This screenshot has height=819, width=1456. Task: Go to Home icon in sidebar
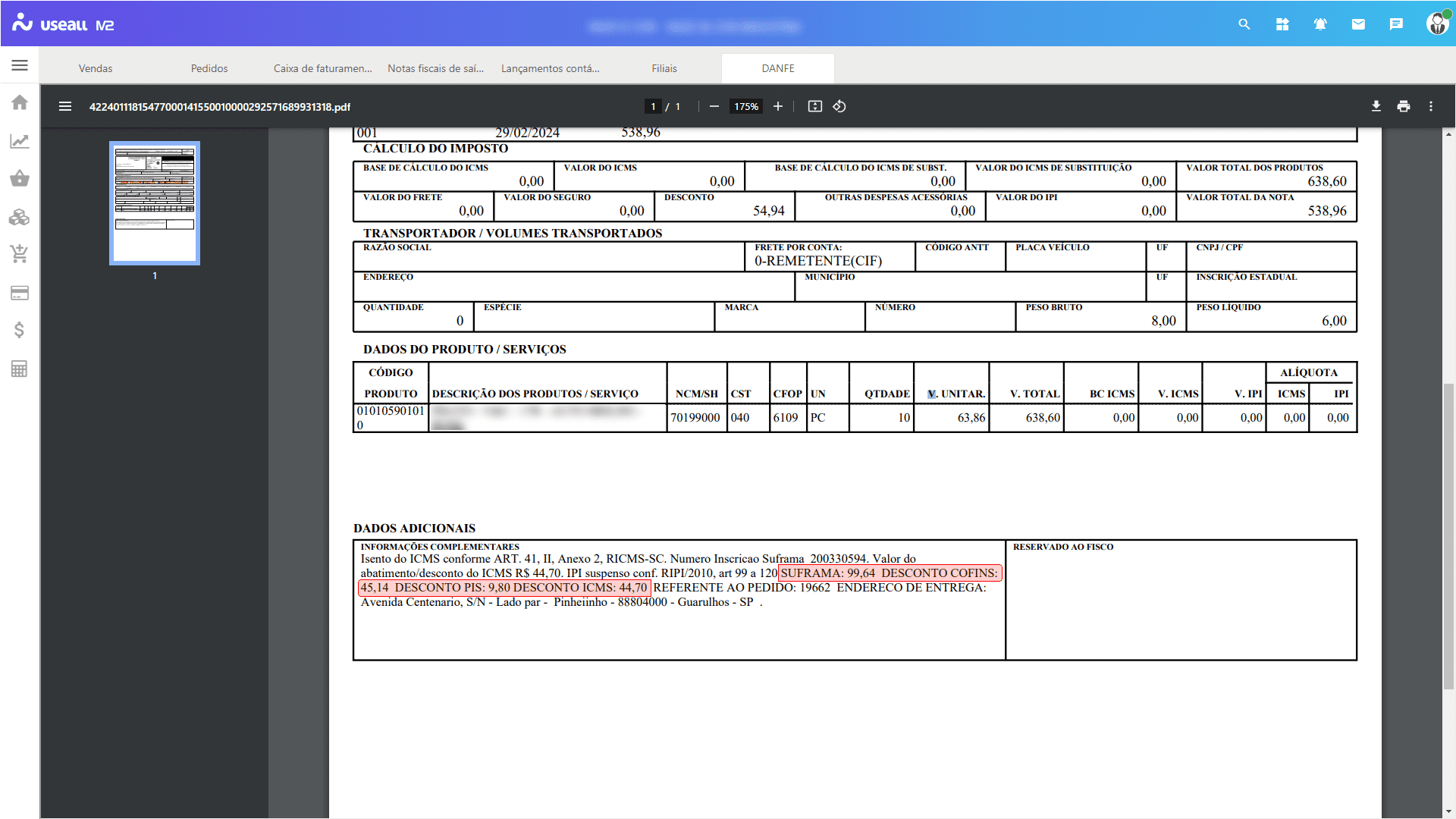[x=20, y=102]
